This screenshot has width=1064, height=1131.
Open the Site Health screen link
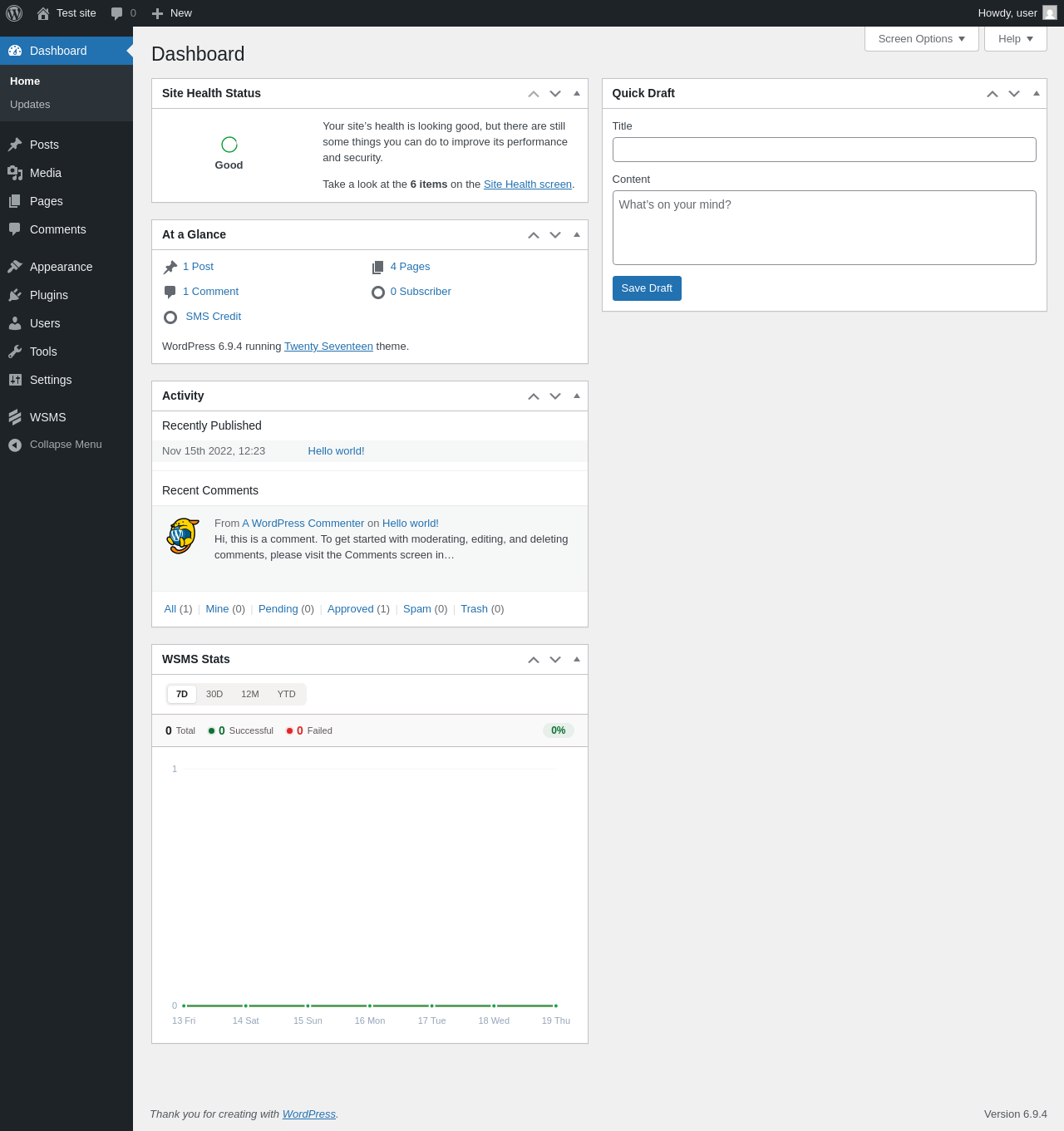pyautogui.click(x=528, y=184)
